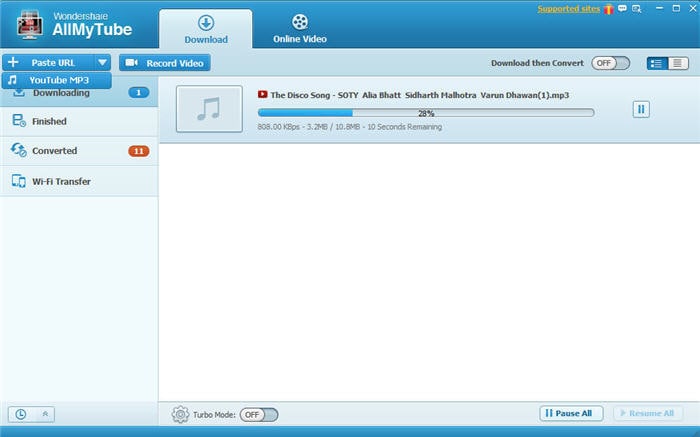Image resolution: width=700 pixels, height=437 pixels.
Task: Pause The Disco Song download
Action: (641, 109)
